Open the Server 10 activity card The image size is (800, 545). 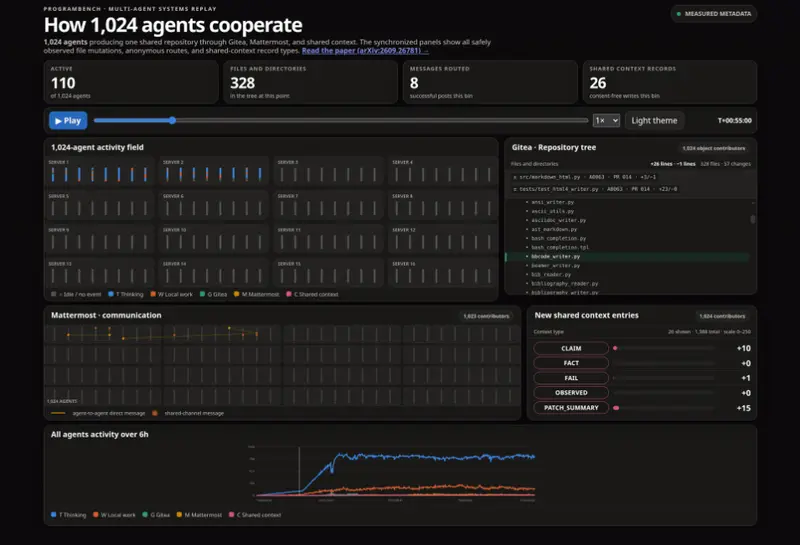coord(214,239)
